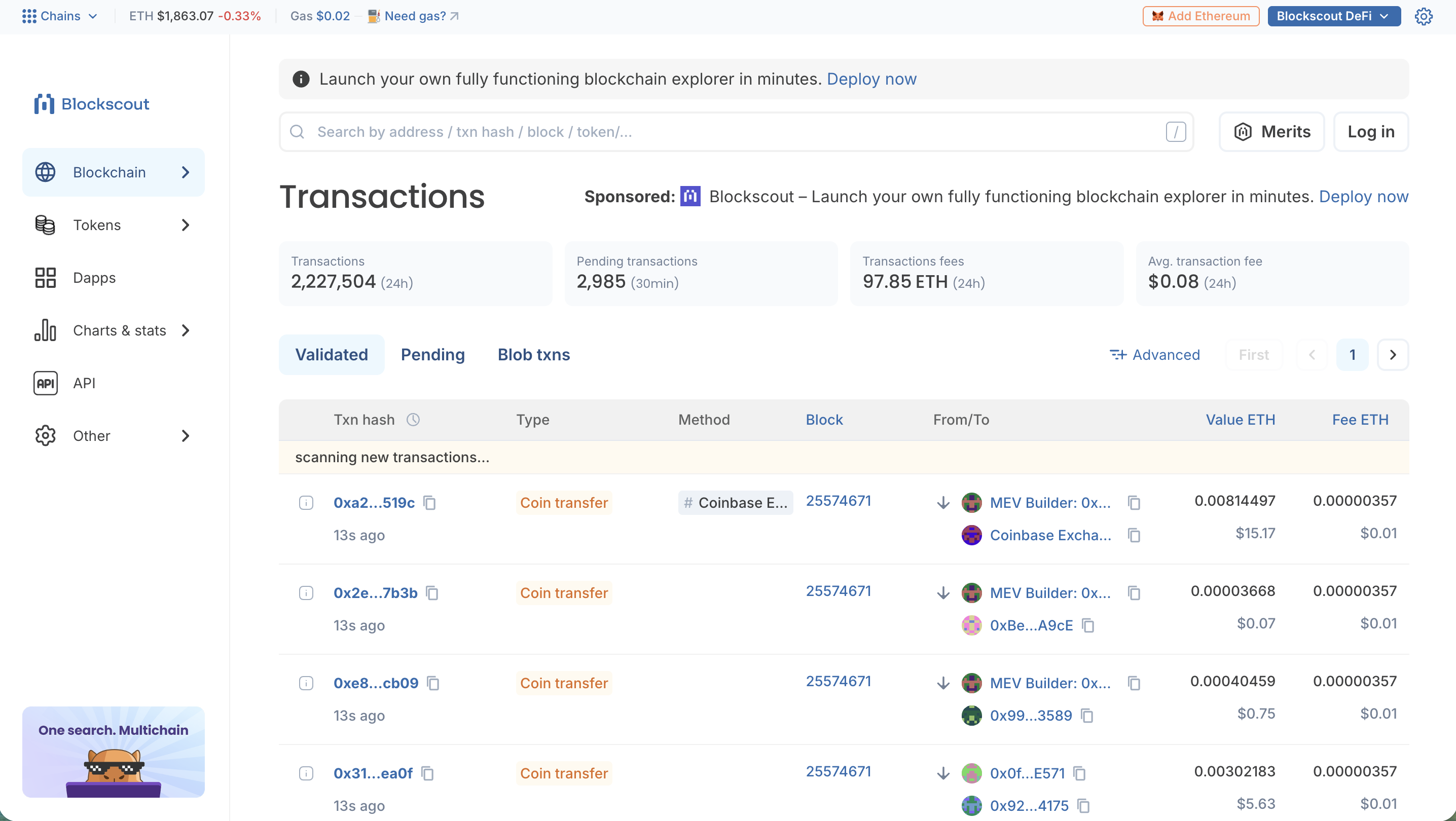Image resolution: width=1456 pixels, height=821 pixels.
Task: Switch to the Blob txns tab
Action: (x=534, y=355)
